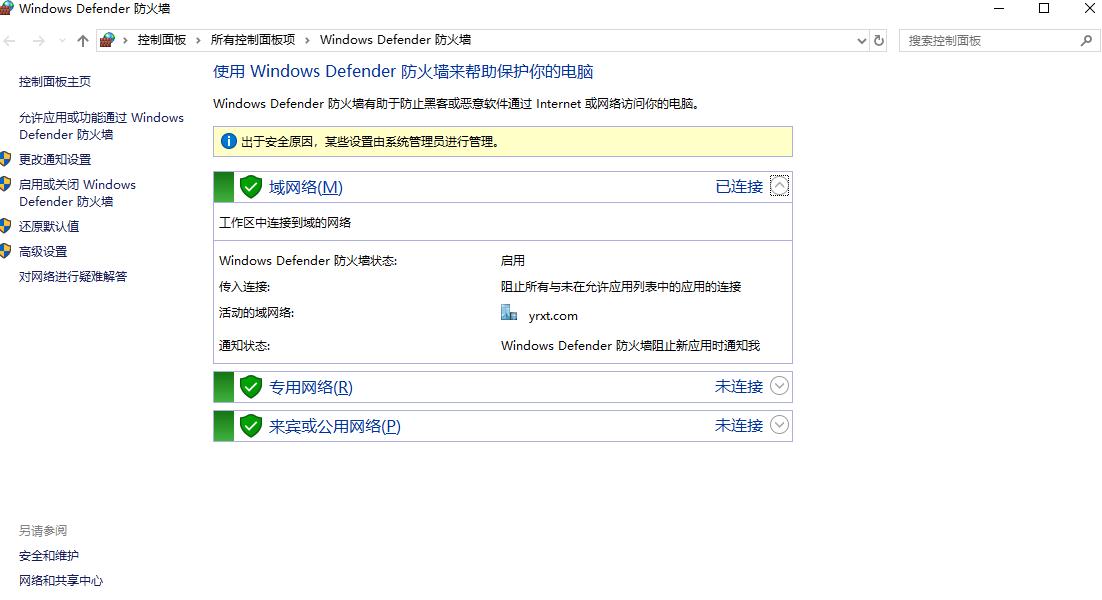
Task: Open 对网络进行疑难解答 link
Action: pyautogui.click(x=73, y=277)
